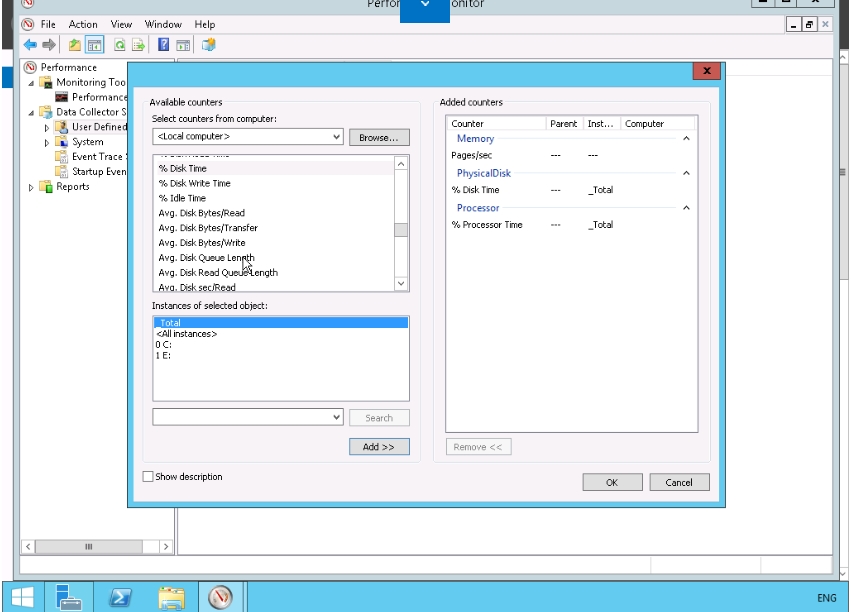Click the counter list scroll down arrow
Viewport: 851px width, 612px height.
click(402, 284)
